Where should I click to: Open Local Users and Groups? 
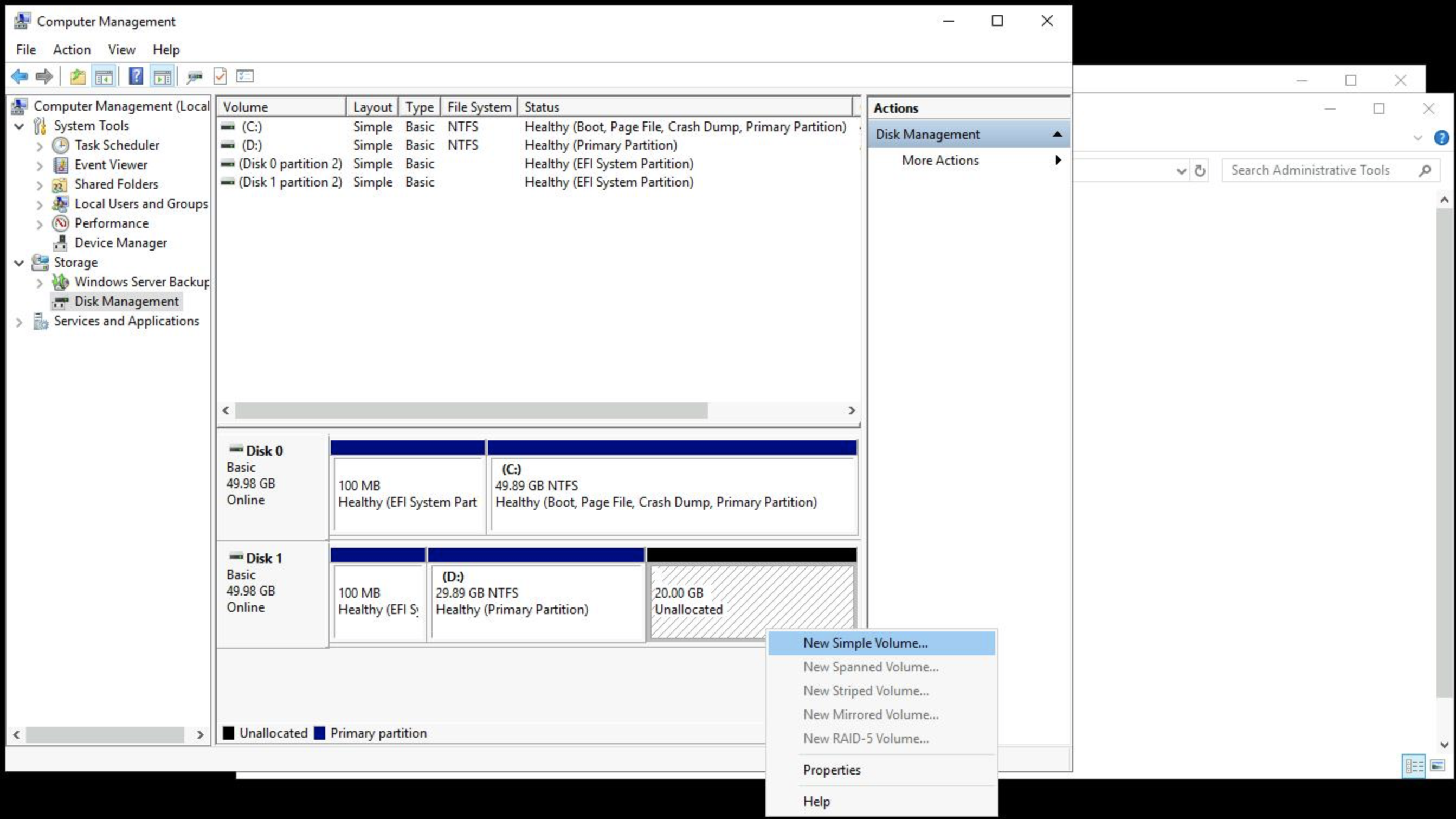[x=141, y=203]
